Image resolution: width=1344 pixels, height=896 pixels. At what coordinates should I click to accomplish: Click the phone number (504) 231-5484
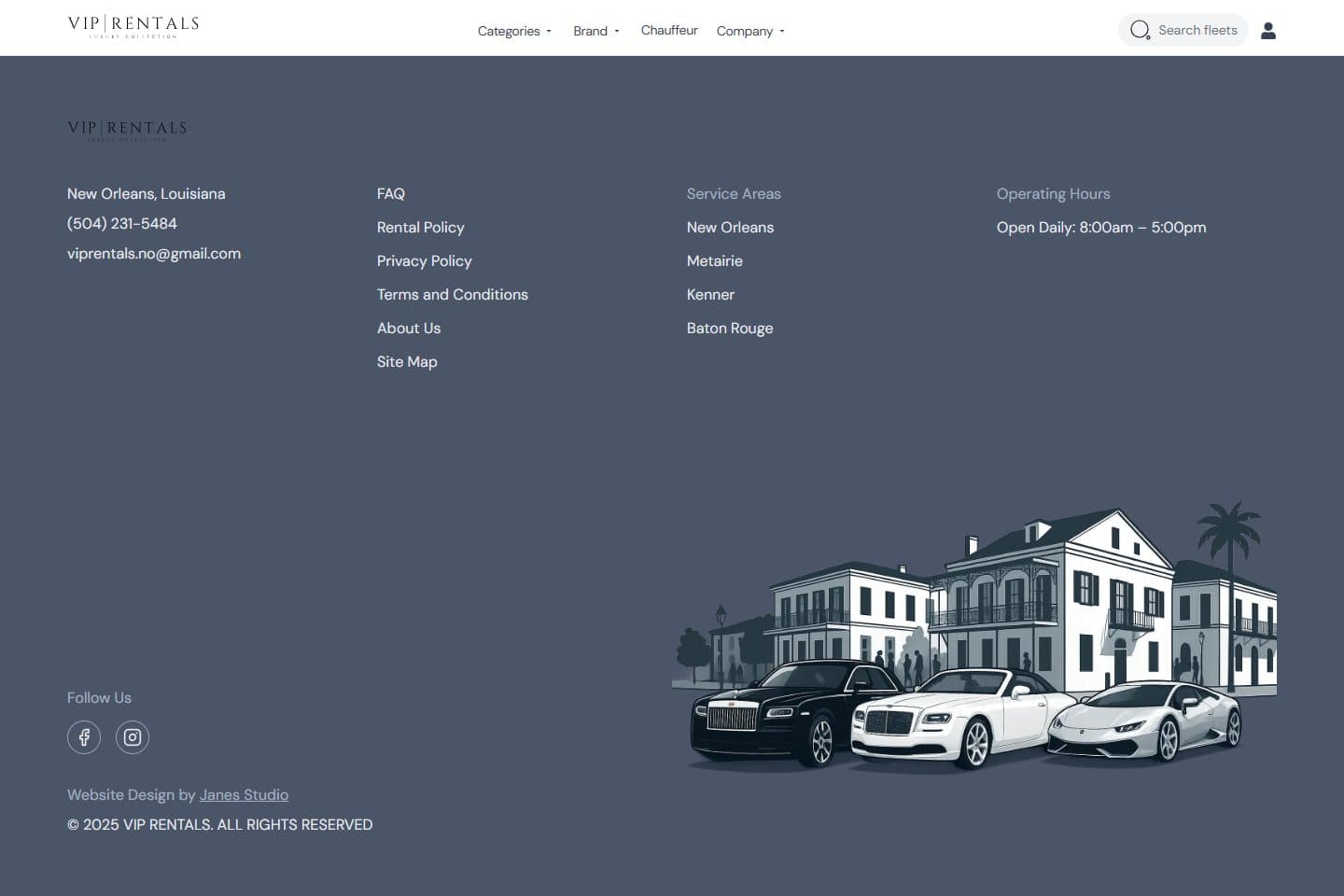122,223
